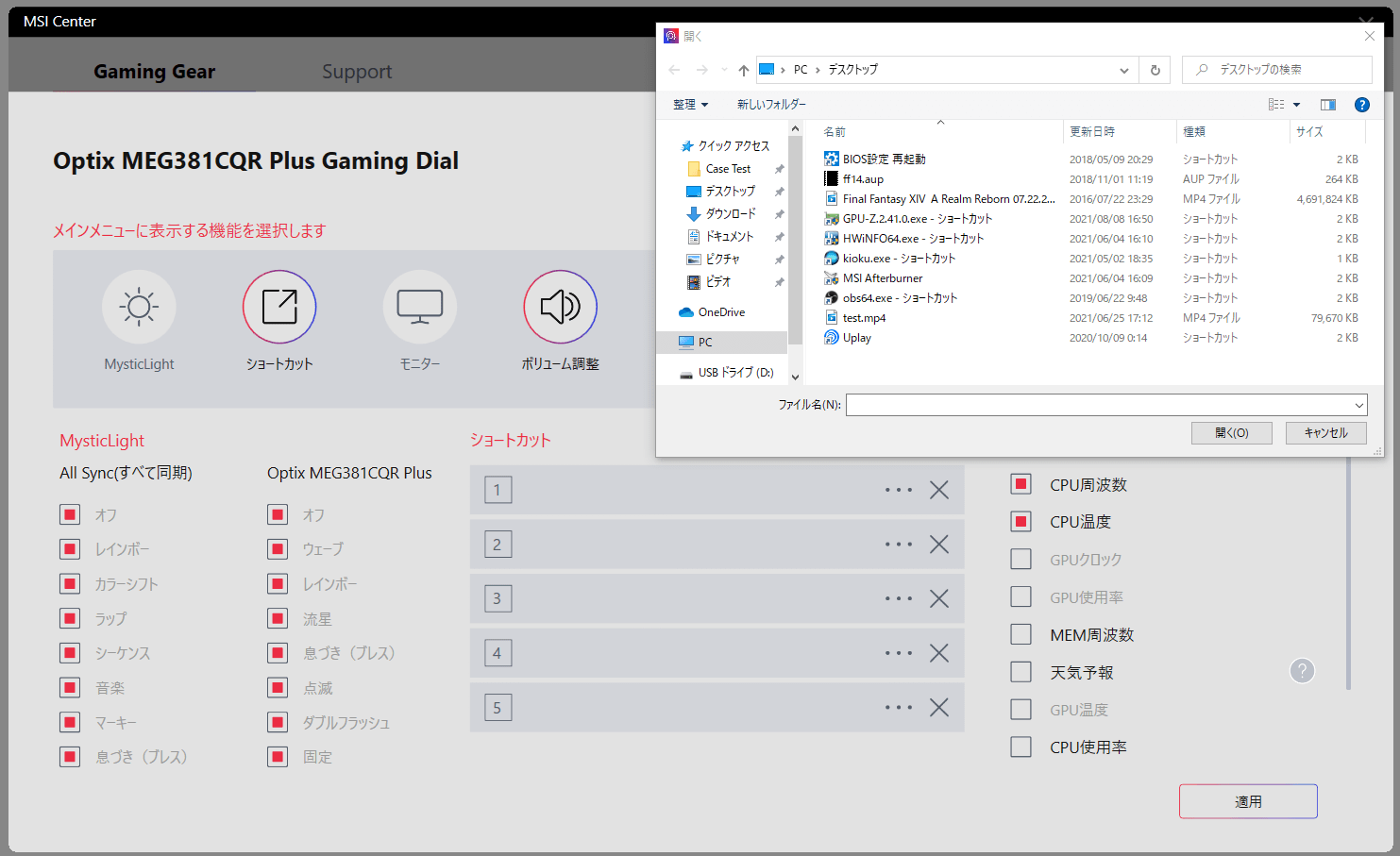The width and height of the screenshot is (1400, 856).
Task: Uncheck the CPU温度 checkbox
Action: tap(1020, 521)
